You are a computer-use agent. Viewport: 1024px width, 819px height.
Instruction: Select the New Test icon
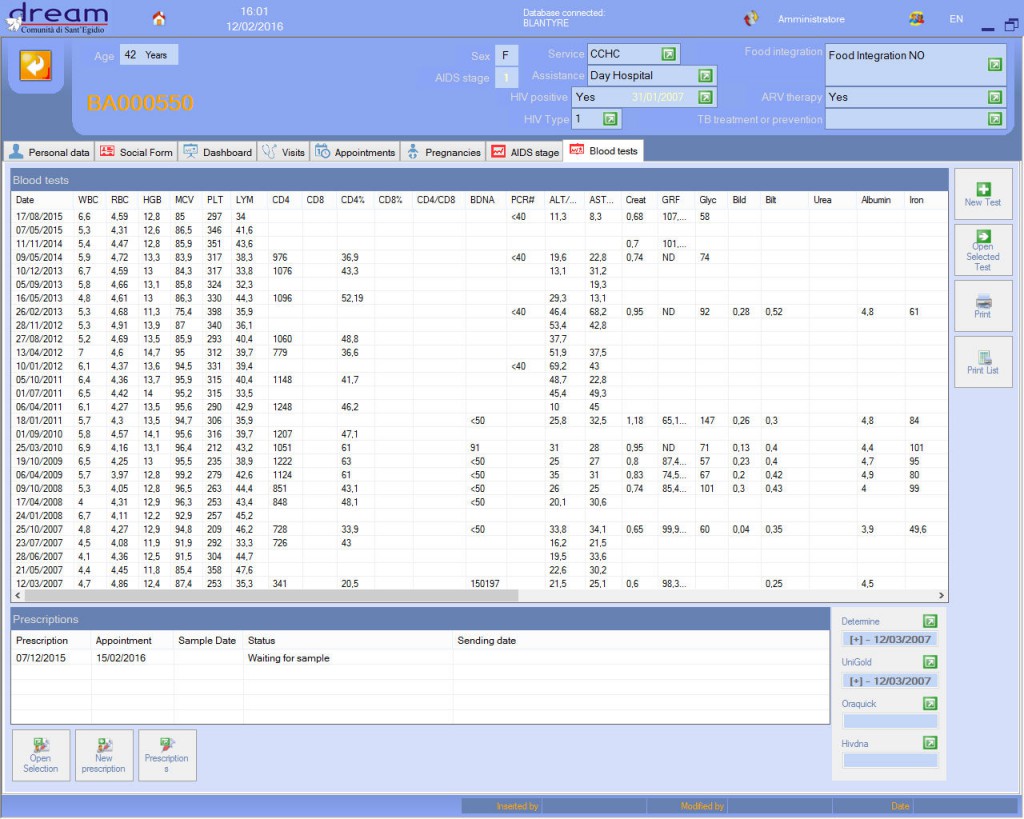tap(983, 193)
